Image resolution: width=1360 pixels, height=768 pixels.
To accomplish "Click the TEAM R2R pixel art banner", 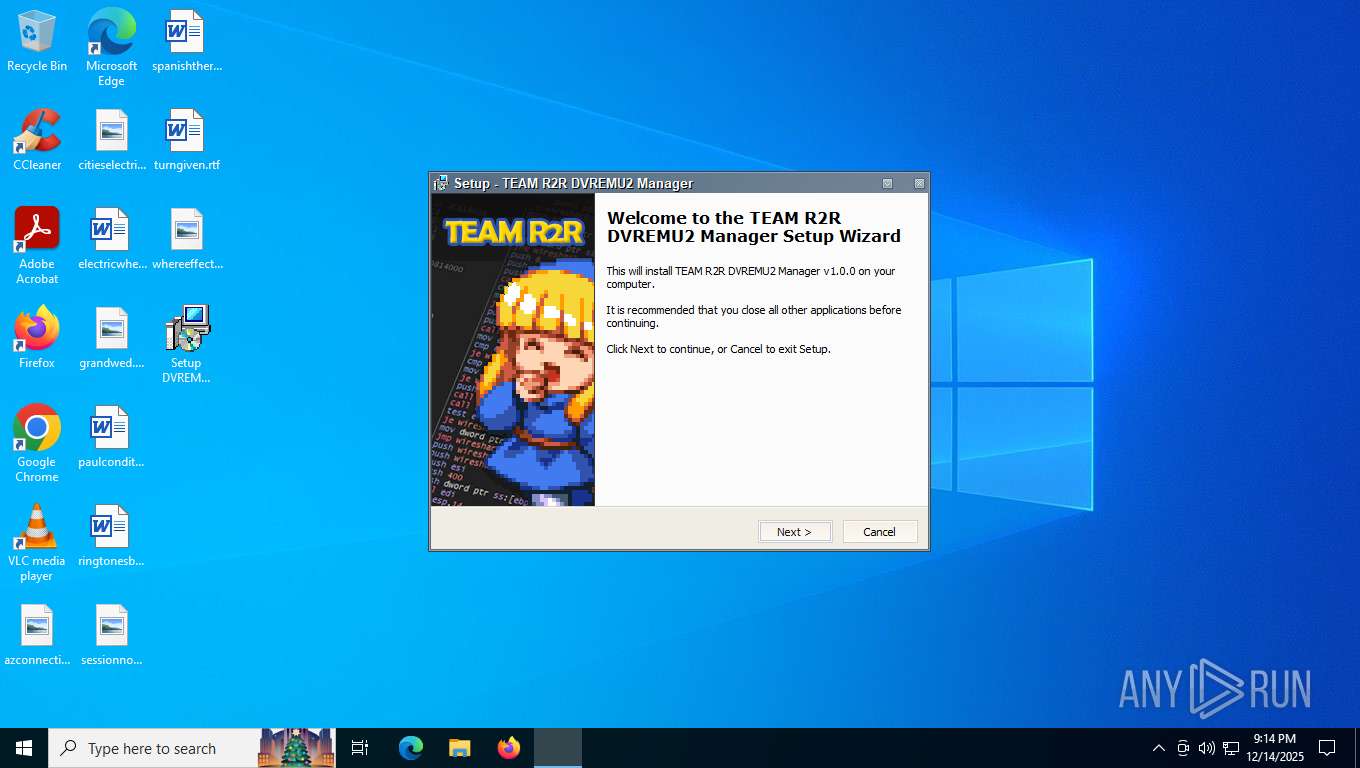I will (513, 349).
